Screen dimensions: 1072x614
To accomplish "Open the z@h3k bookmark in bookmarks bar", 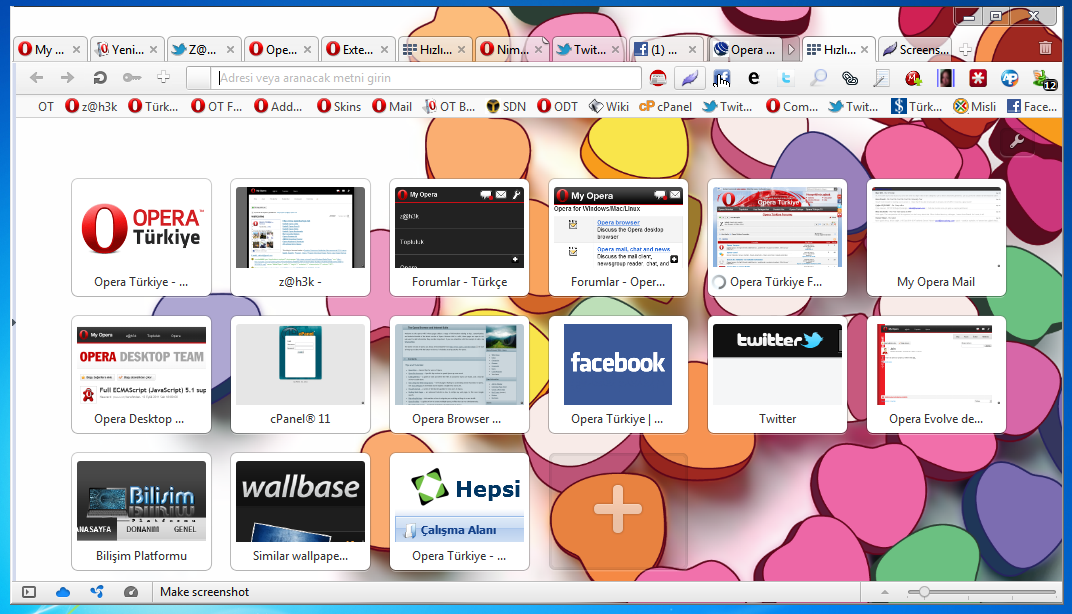I will pos(91,107).
